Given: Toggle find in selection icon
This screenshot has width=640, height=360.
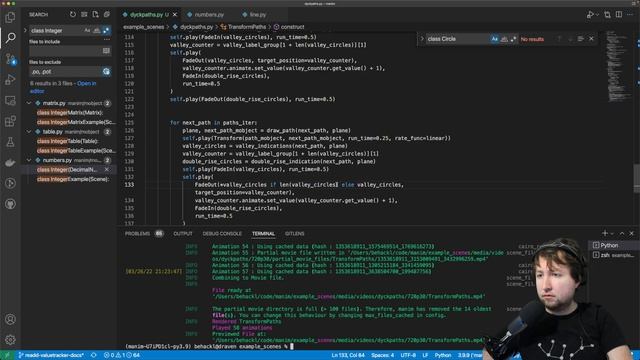Looking at the screenshot, I should 580,39.
